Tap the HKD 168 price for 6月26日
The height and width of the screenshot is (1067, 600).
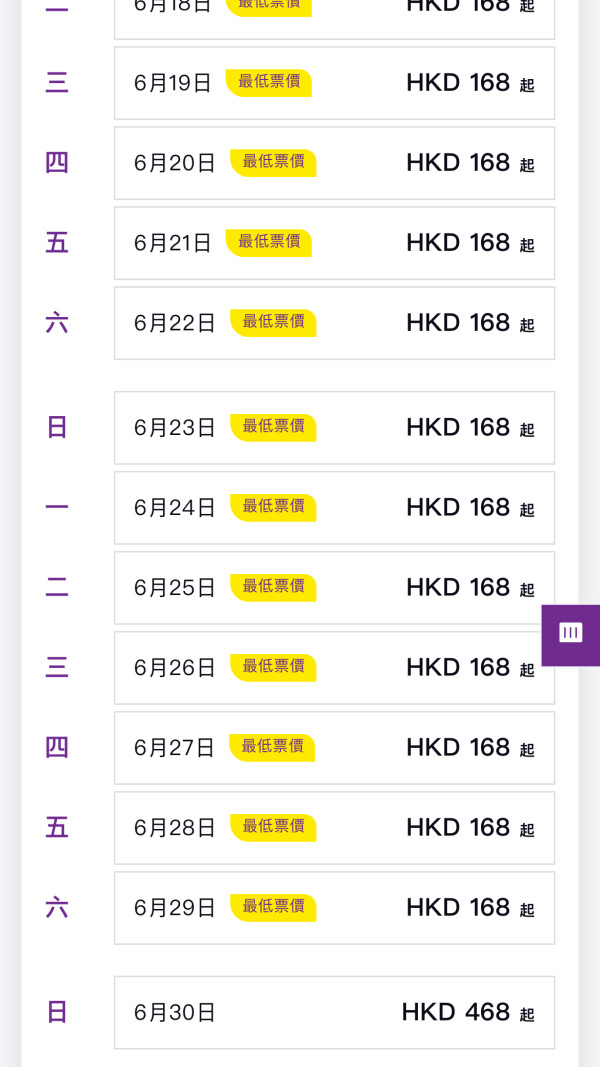(458, 667)
